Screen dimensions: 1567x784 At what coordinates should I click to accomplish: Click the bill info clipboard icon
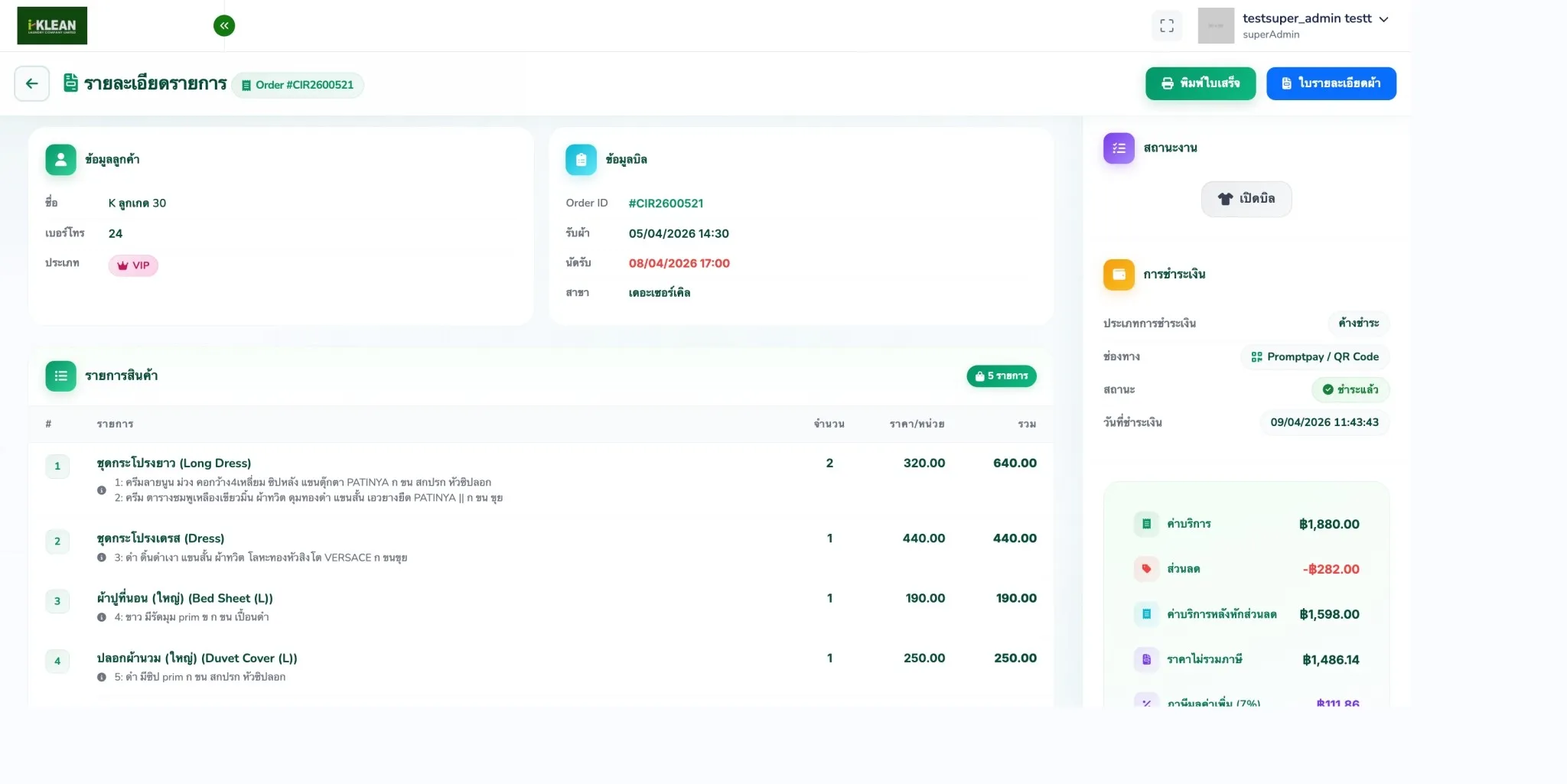click(x=581, y=160)
